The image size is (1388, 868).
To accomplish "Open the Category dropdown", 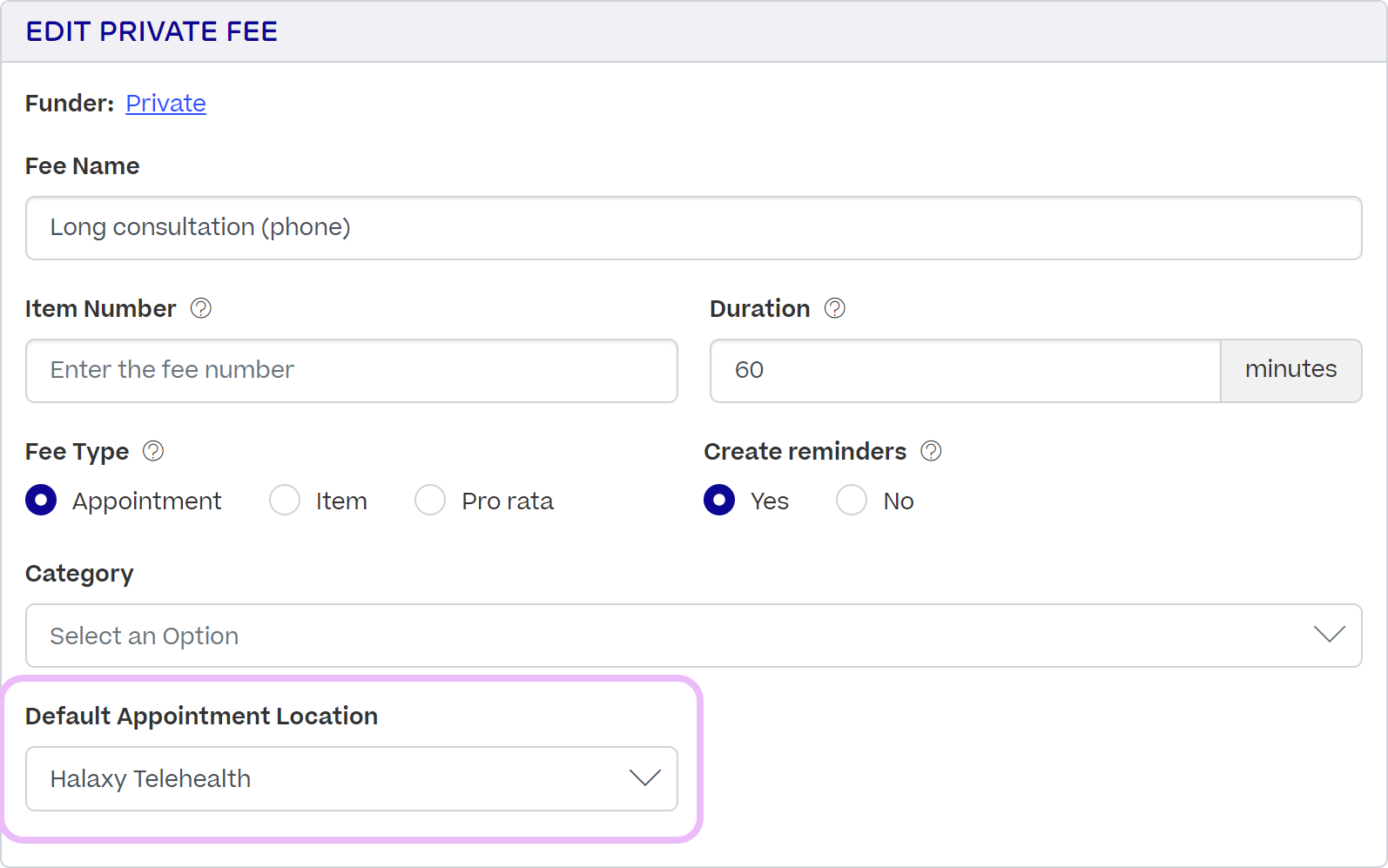I will coord(693,636).
